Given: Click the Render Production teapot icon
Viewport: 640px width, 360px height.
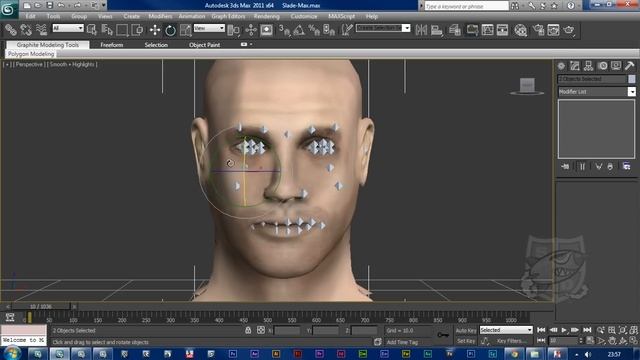Looking at the screenshot, I should [569, 30].
